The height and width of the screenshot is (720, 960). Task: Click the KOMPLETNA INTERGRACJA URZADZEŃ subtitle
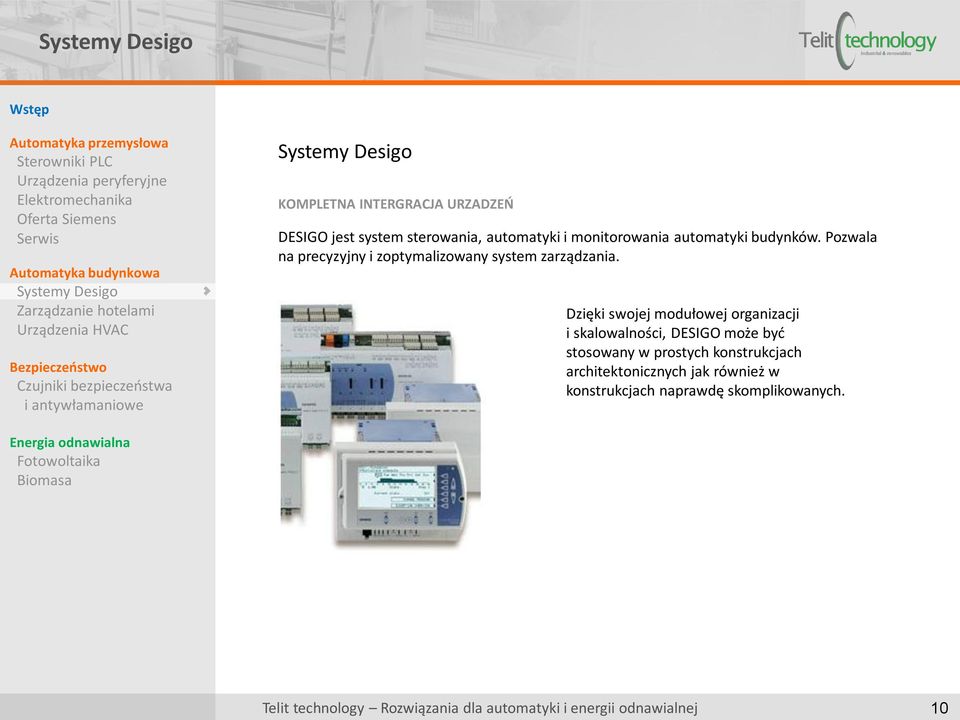tap(396, 204)
